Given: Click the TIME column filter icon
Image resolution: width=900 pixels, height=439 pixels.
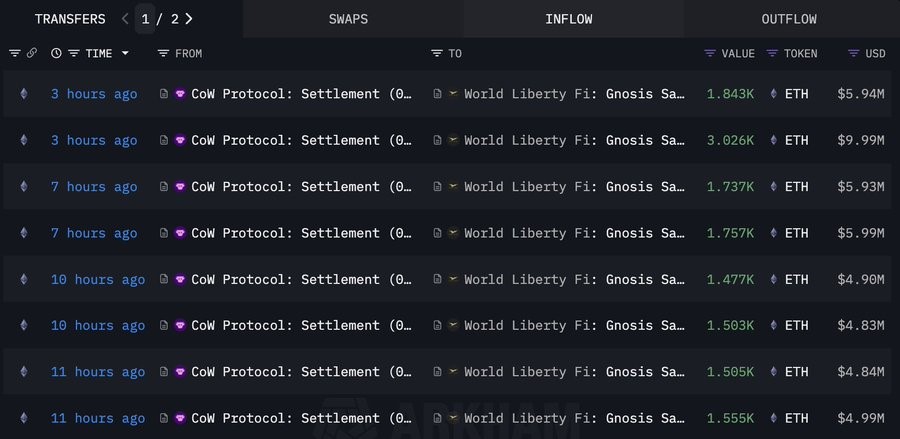Looking at the screenshot, I should (x=74, y=53).
